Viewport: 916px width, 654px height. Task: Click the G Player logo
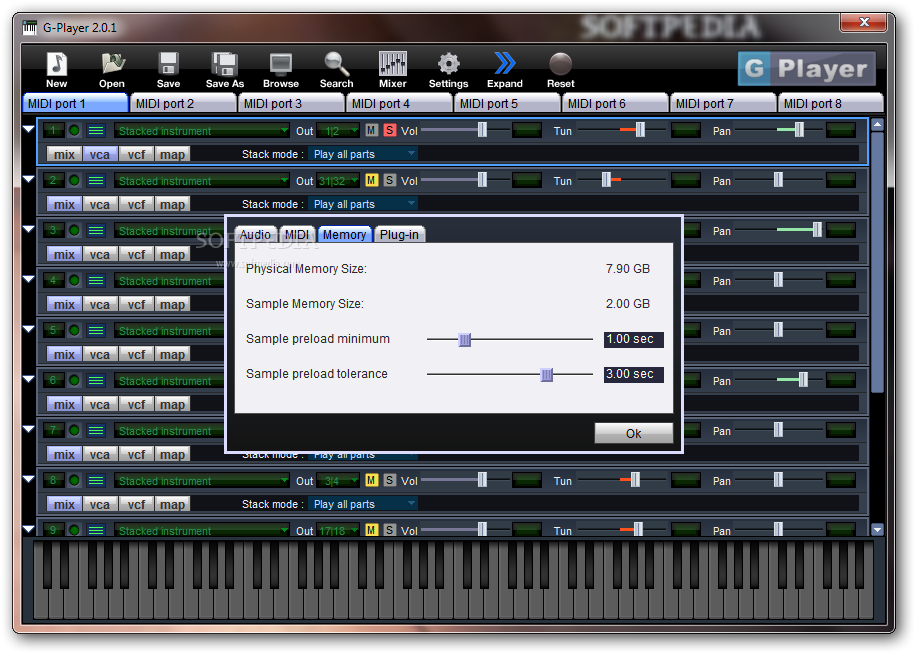807,69
